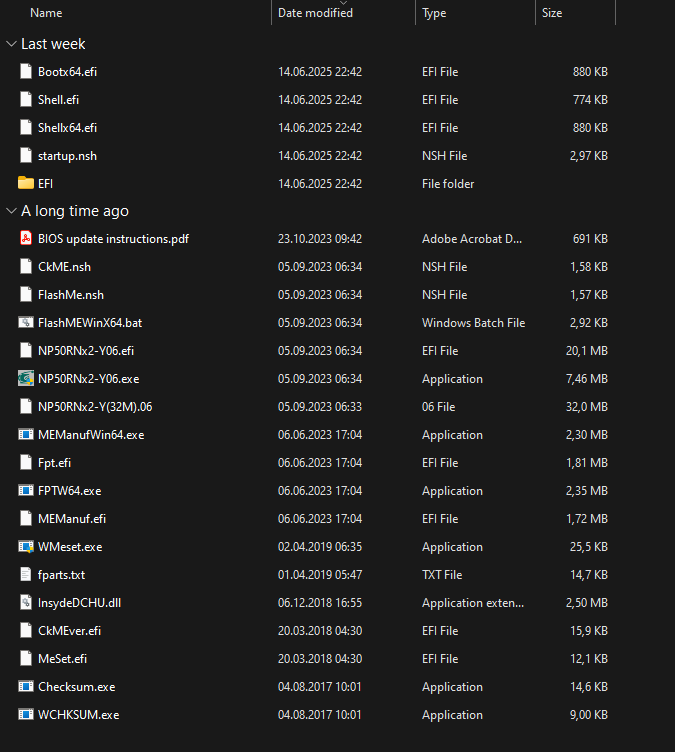Select file name NP50RNx2-Y(32M).06
Screen dimensions: 675x752
pos(95,406)
